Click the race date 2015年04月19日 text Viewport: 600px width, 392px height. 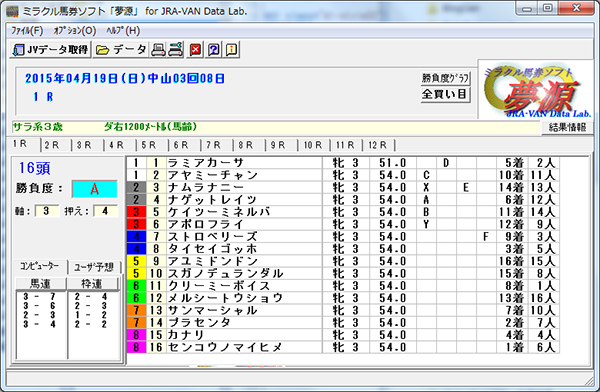pos(125,78)
